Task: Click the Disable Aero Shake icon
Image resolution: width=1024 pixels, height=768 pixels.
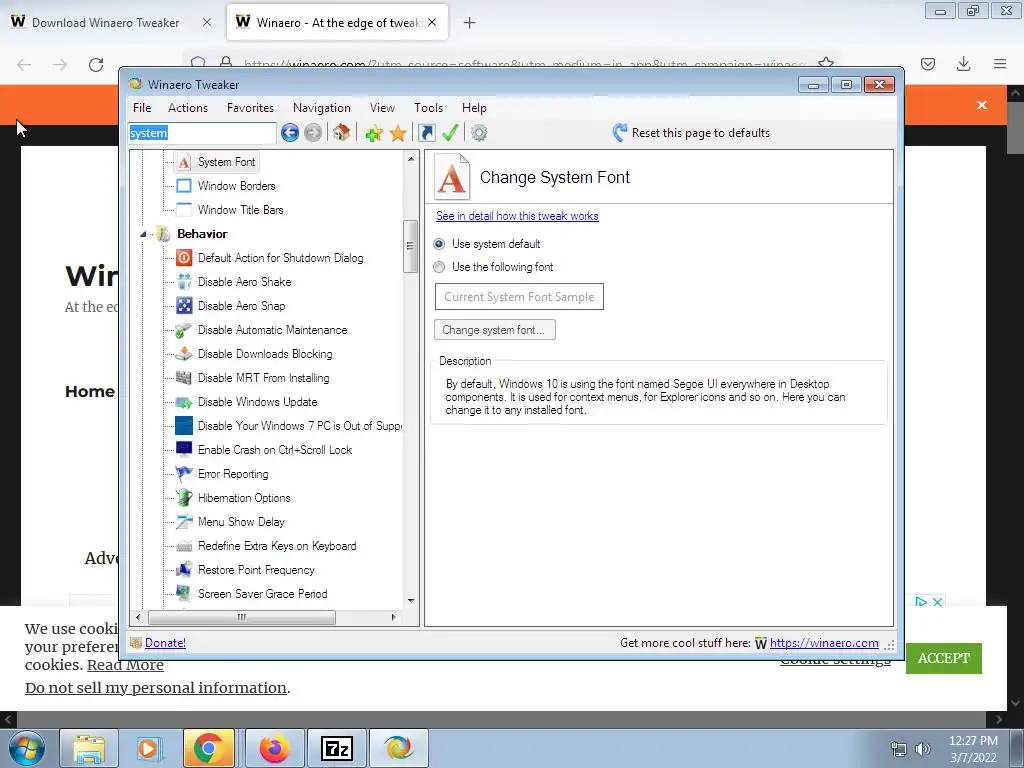Action: 184,282
